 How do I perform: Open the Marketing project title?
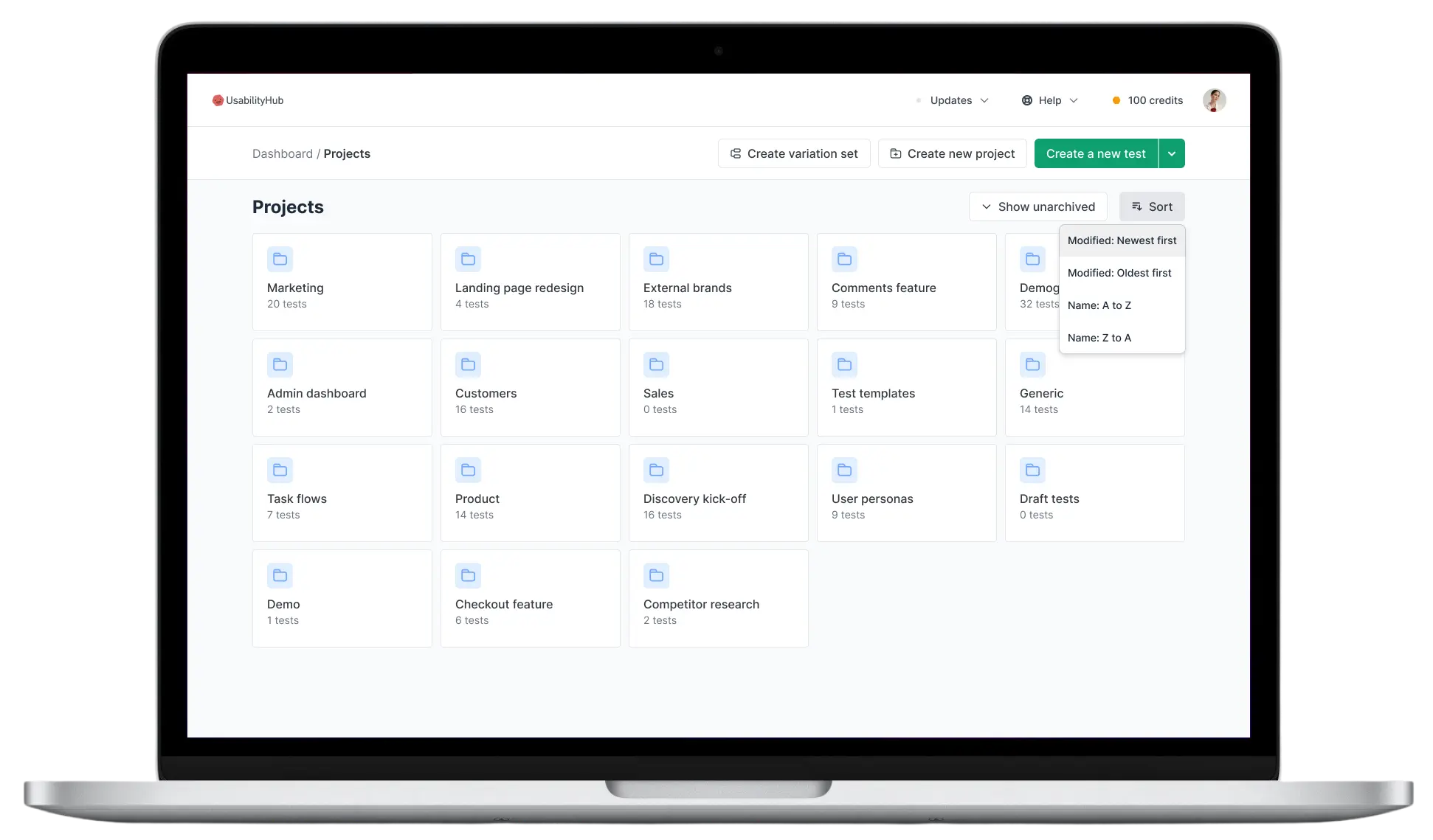[295, 288]
